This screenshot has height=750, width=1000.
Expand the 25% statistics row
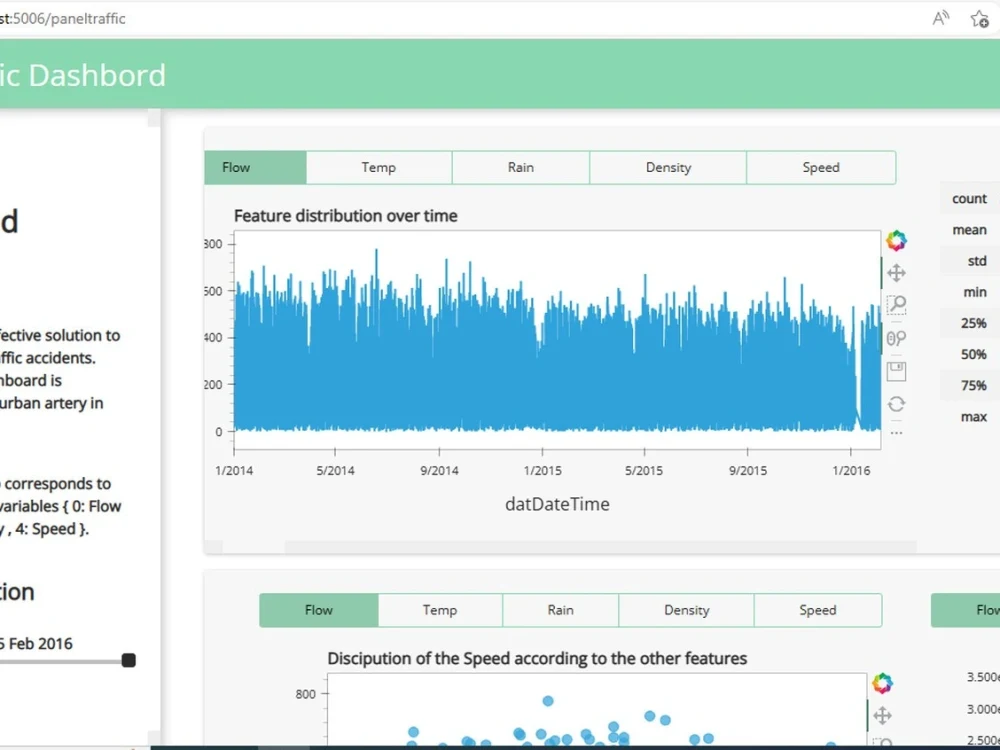[968, 323]
